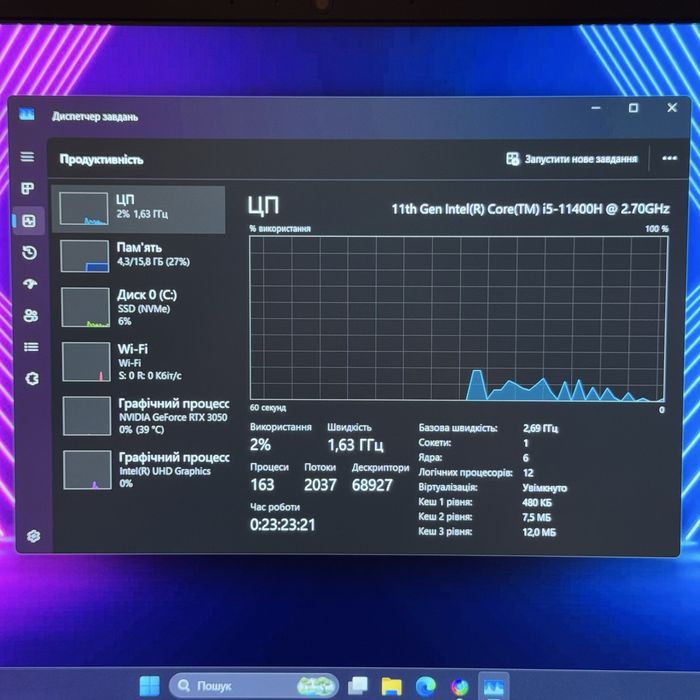
Task: Select the Performance page icon
Action: click(x=29, y=221)
